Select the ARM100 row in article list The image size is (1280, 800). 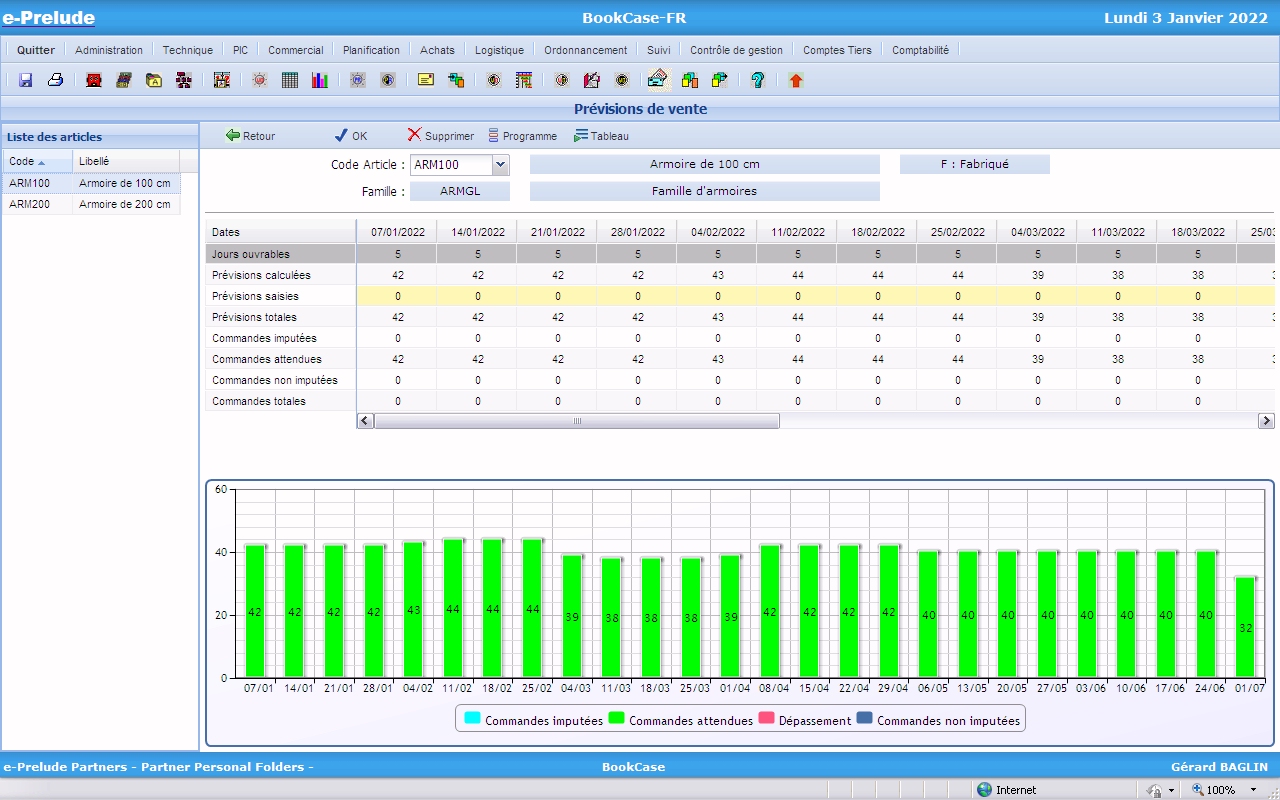91,183
